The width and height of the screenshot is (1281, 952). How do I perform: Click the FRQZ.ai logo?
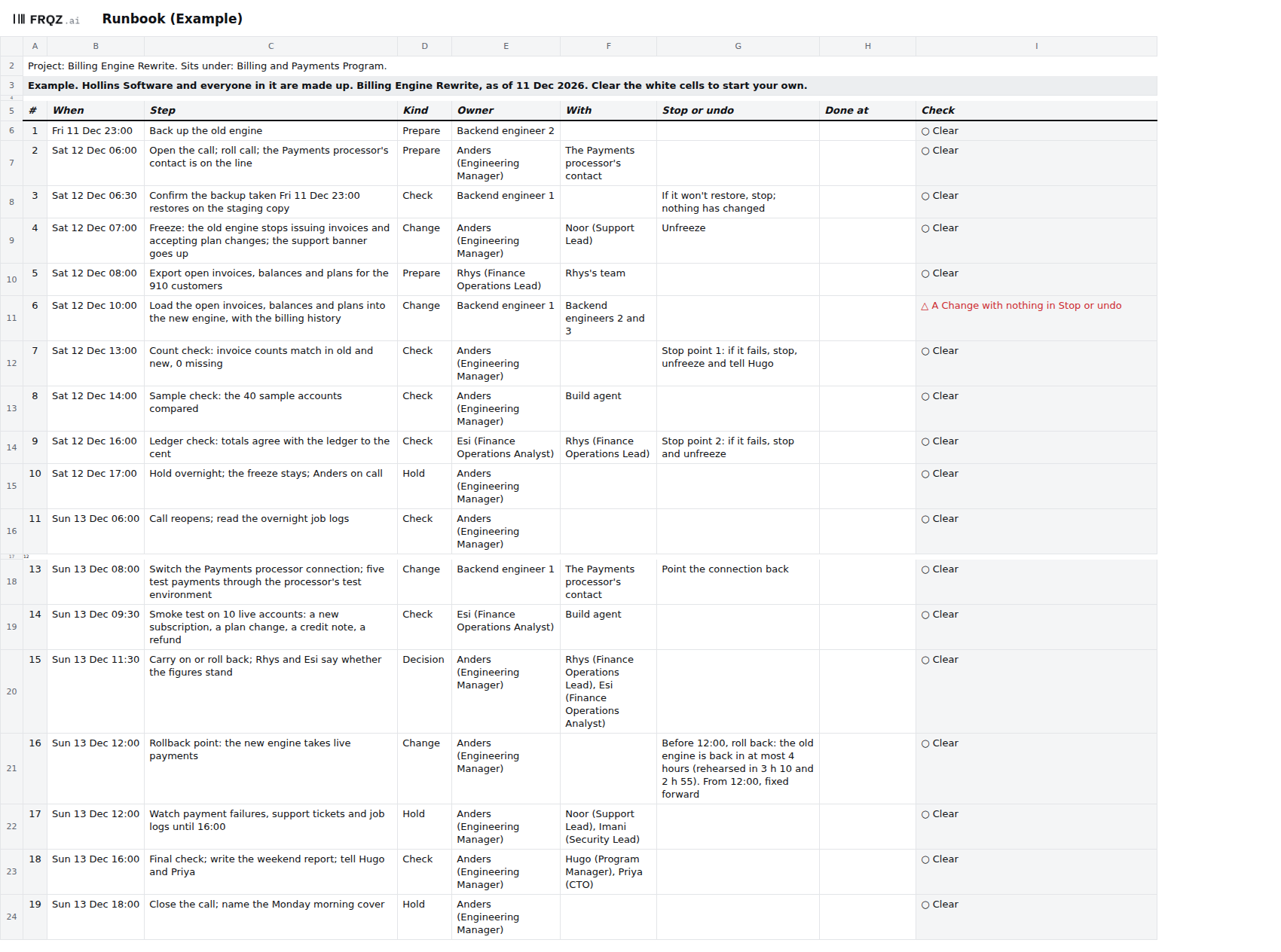46,20
